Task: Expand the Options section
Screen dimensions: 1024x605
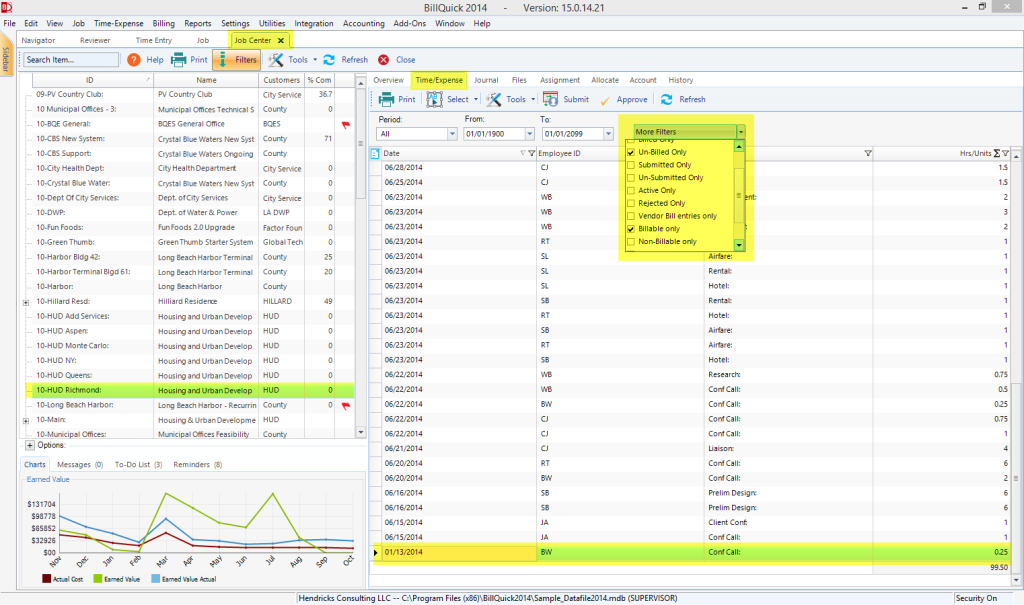Action: point(30,446)
